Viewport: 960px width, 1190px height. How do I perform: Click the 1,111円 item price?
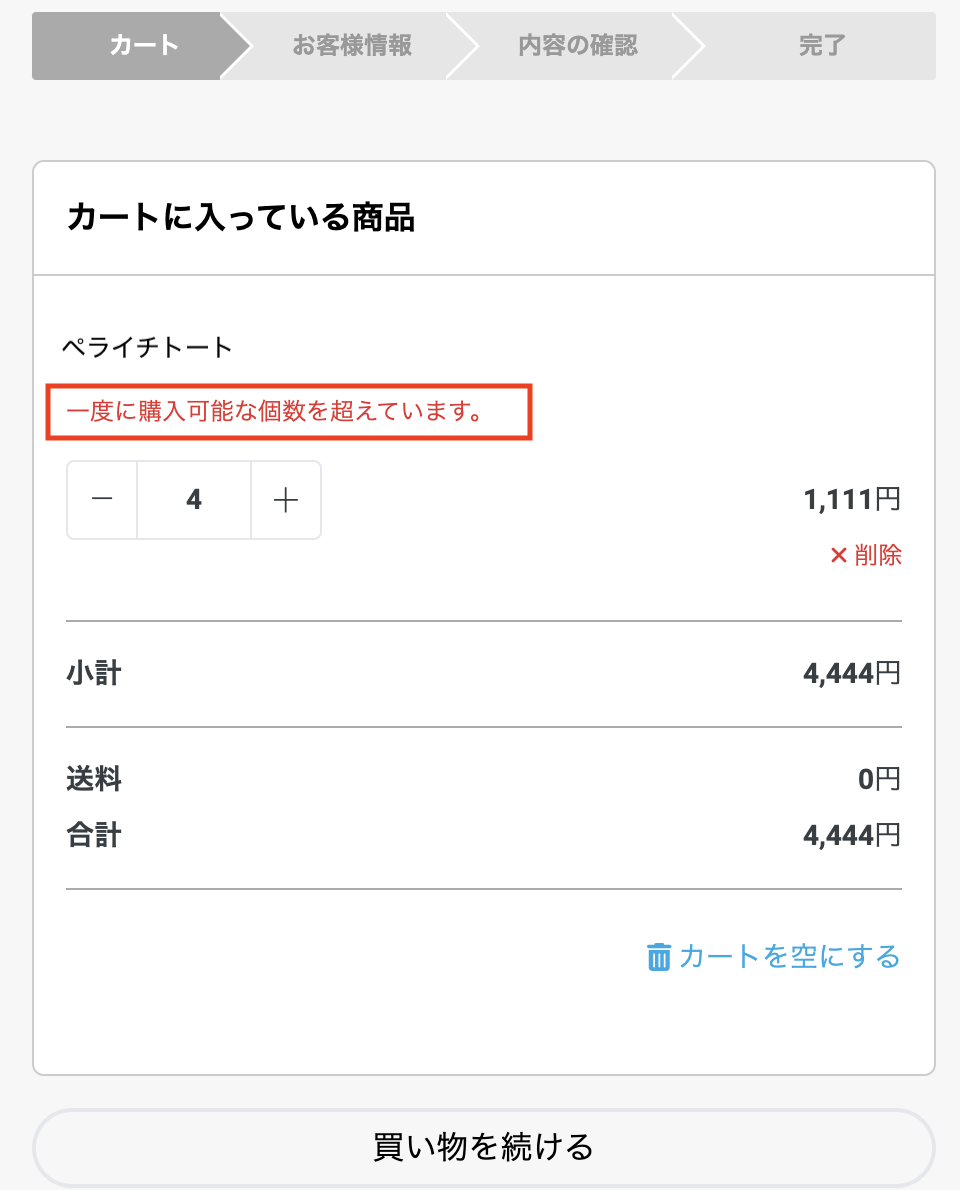click(x=852, y=500)
